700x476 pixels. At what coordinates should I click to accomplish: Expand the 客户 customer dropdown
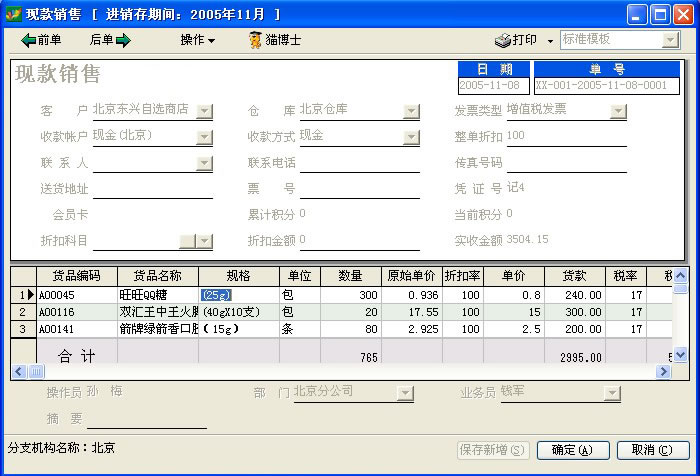204,111
